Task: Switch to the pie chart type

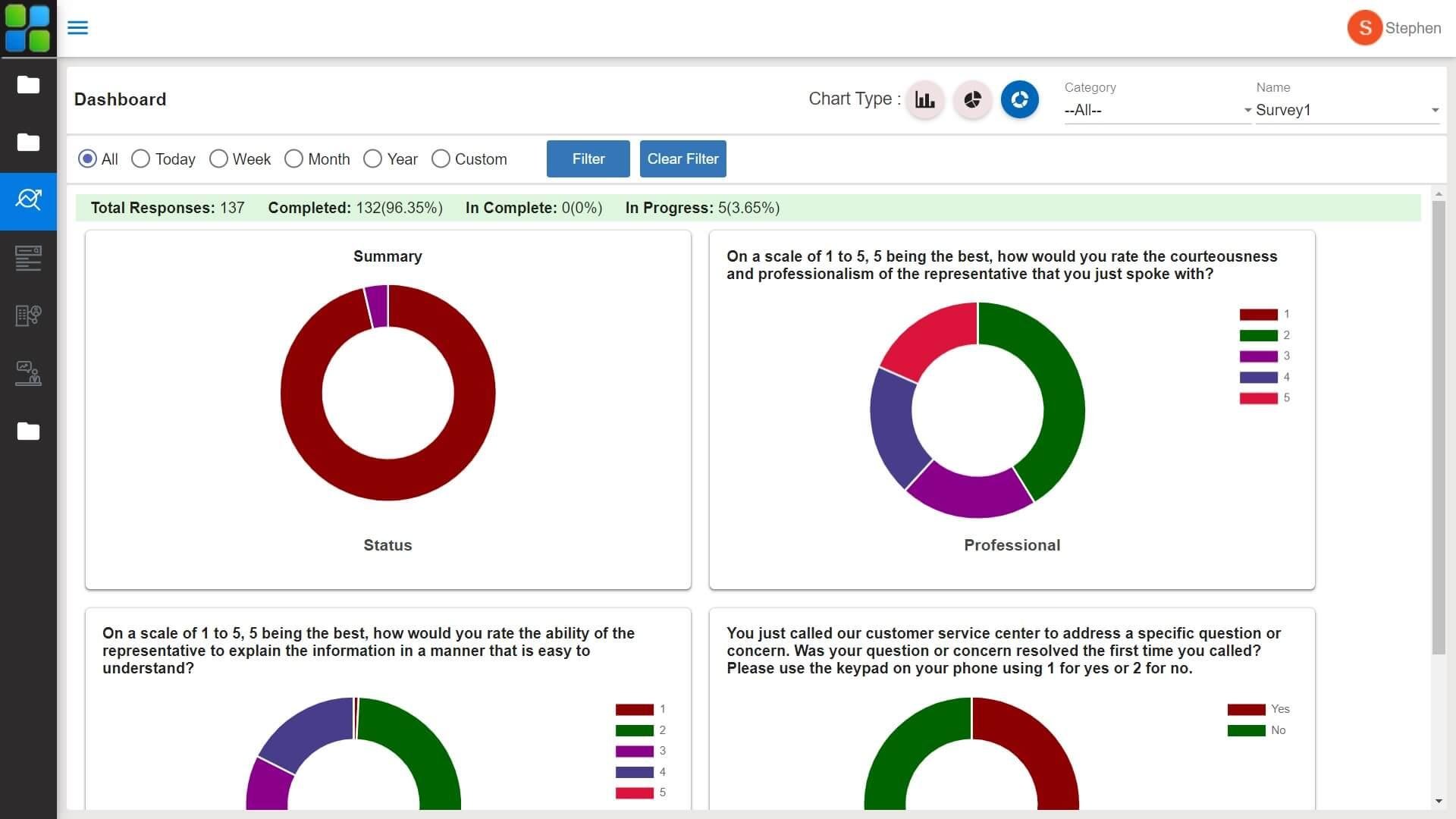Action: click(972, 99)
